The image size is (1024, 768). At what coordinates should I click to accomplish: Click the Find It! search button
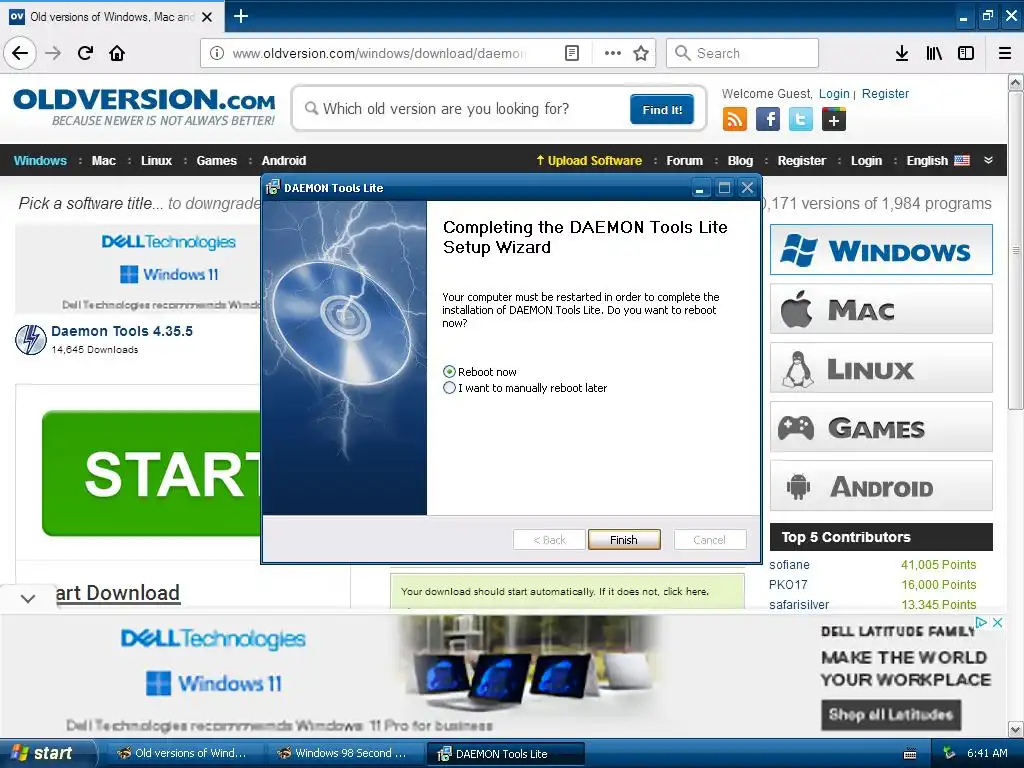pos(662,110)
